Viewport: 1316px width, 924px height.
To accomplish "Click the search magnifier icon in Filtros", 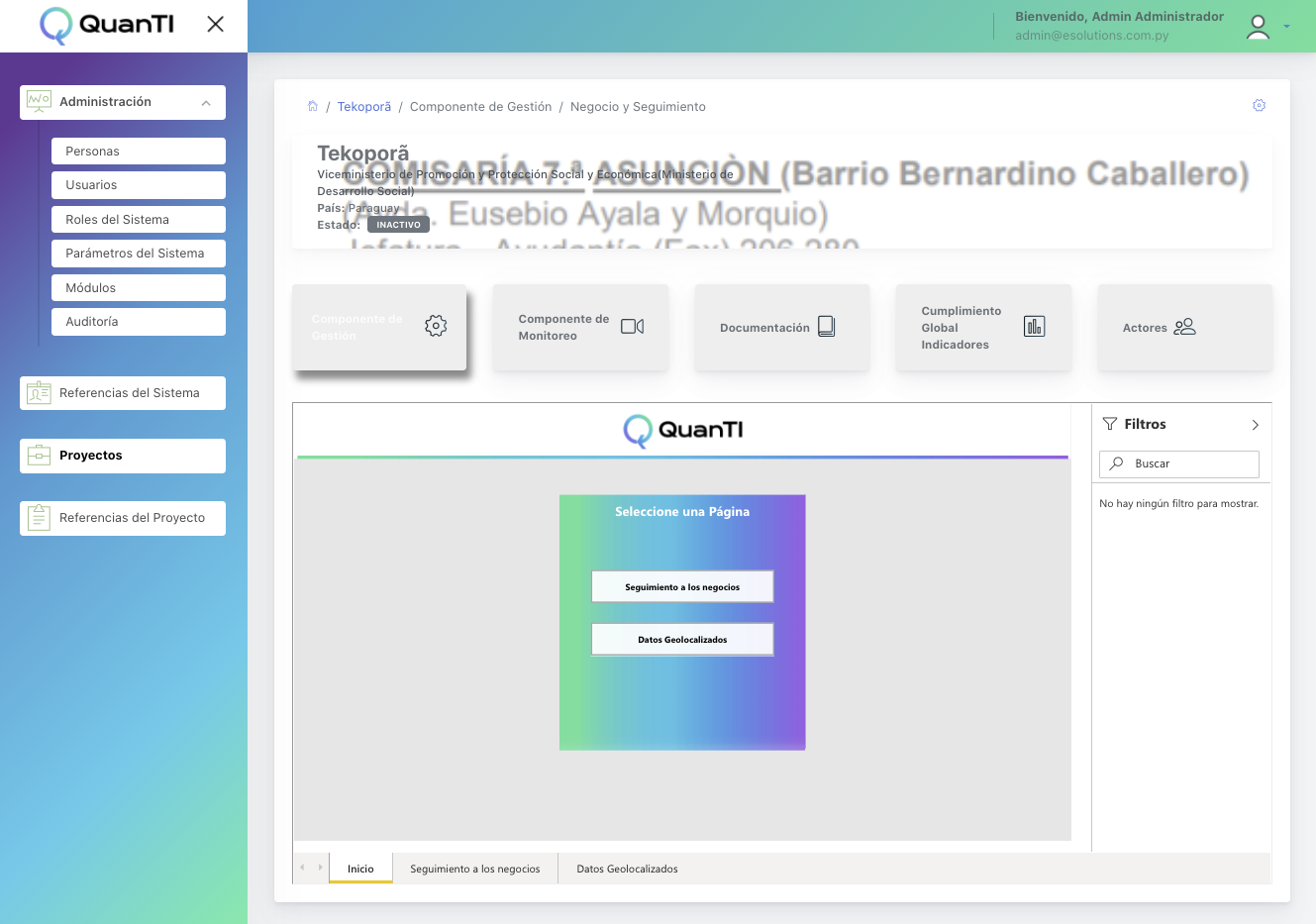I will (x=1117, y=463).
